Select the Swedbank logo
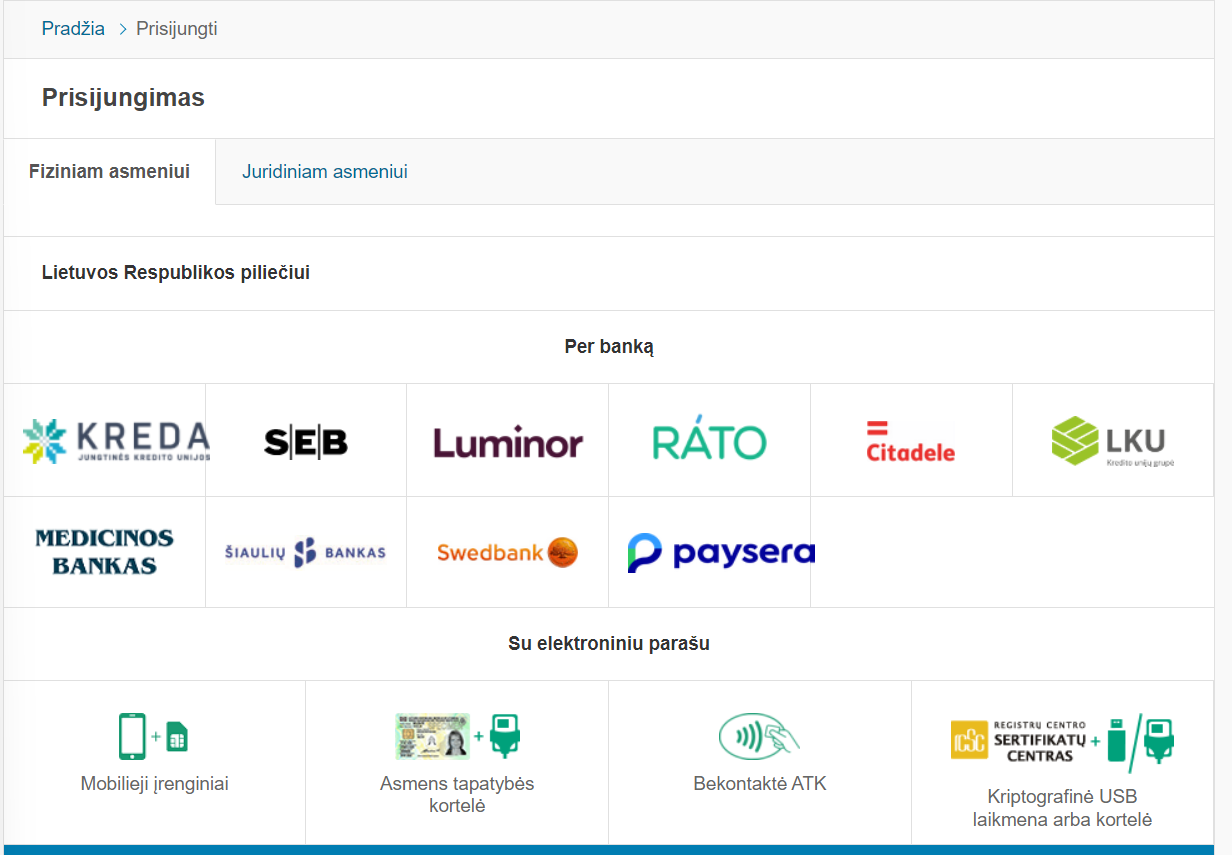 [508, 552]
